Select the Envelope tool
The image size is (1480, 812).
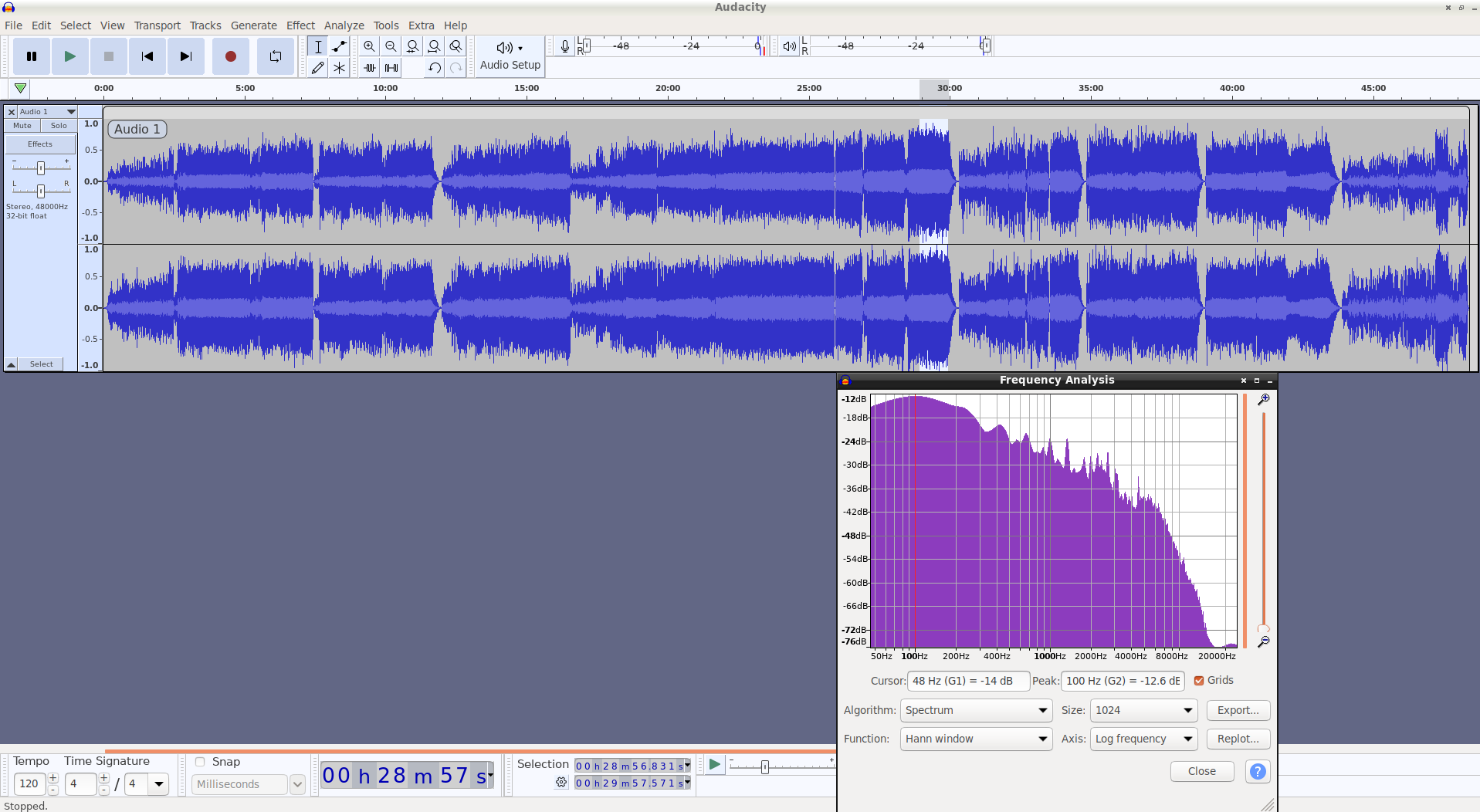[x=339, y=46]
